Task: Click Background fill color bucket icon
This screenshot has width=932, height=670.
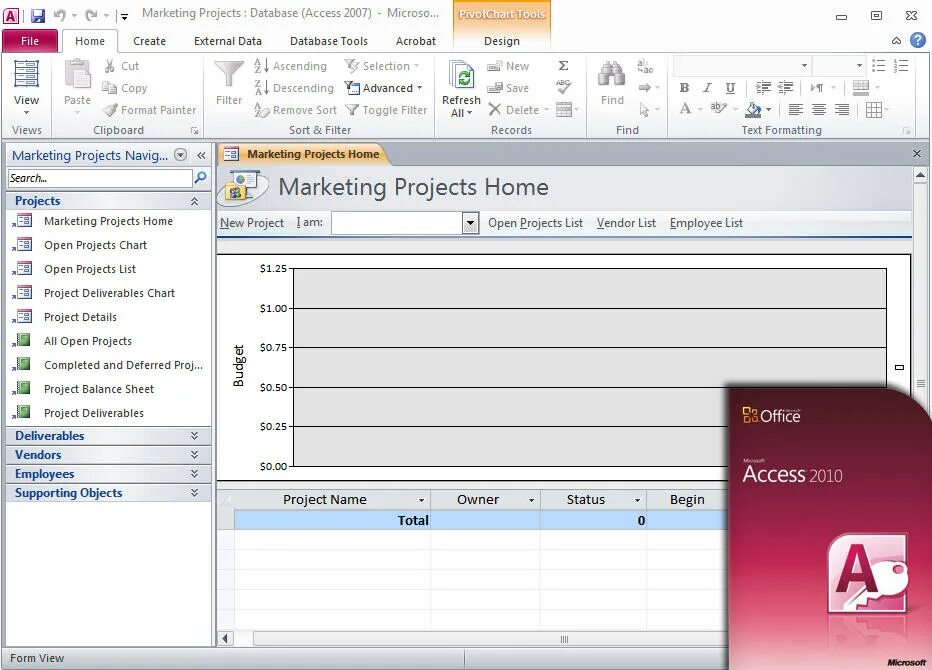Action: [753, 109]
